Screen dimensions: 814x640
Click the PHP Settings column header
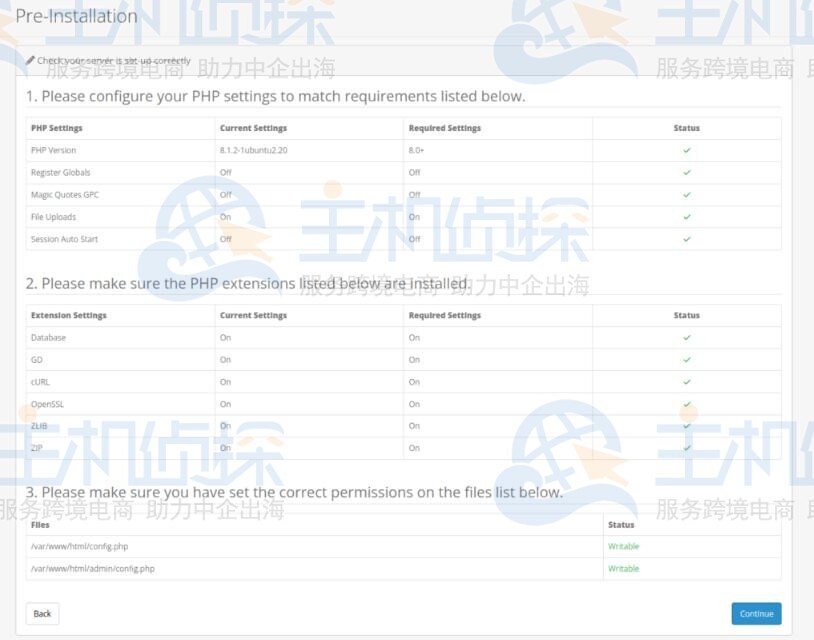point(59,128)
